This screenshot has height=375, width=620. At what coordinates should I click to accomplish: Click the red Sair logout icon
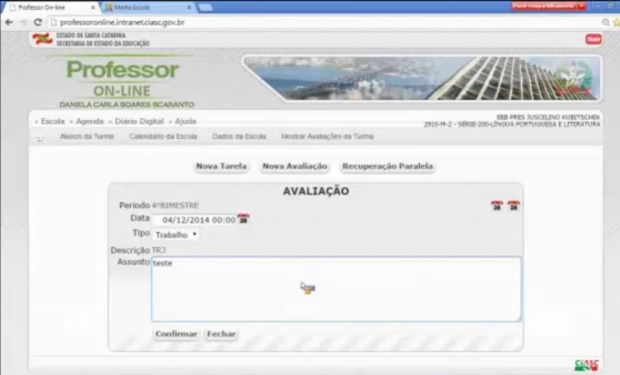pos(593,39)
